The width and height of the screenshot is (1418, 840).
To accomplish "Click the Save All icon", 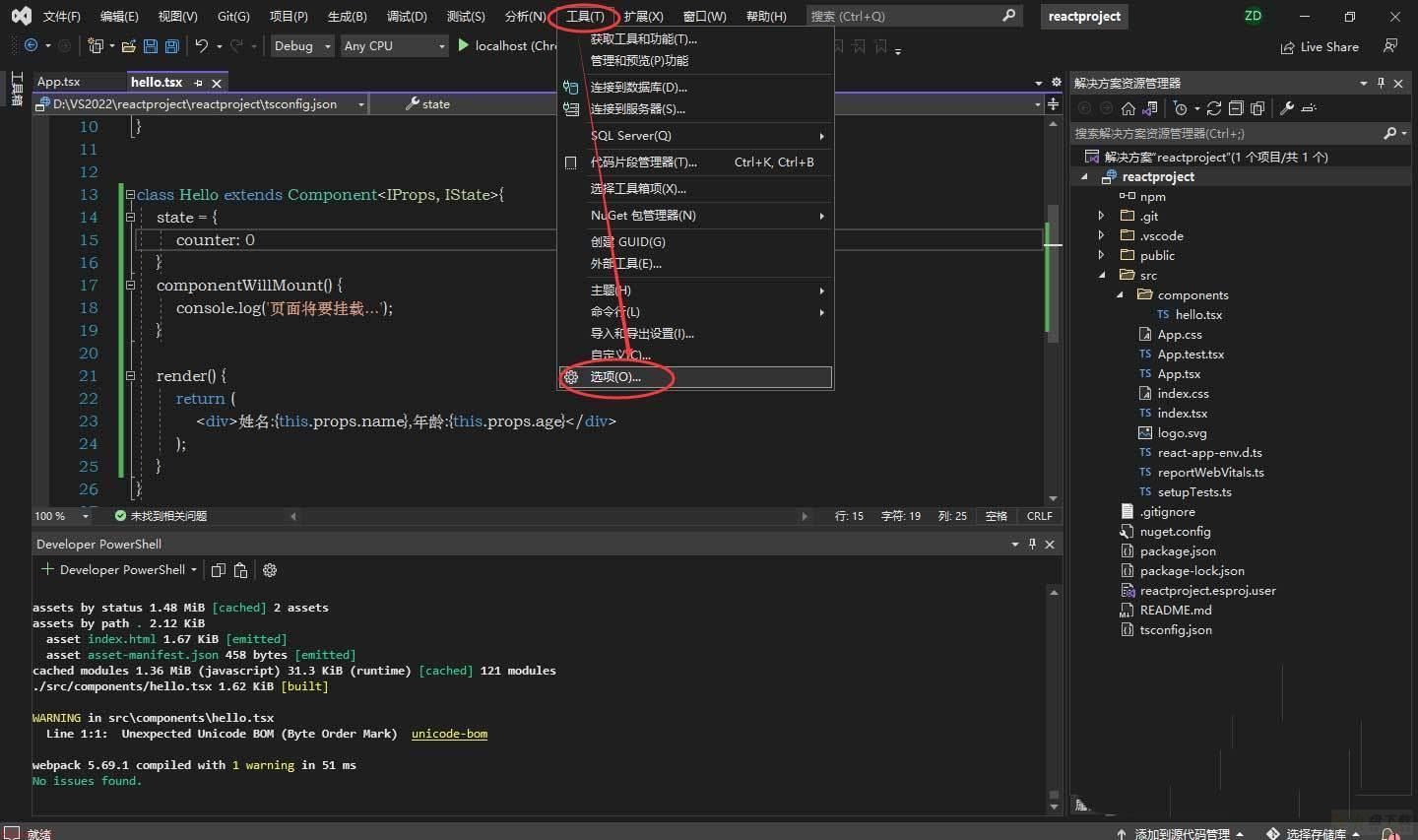I will pos(172,45).
